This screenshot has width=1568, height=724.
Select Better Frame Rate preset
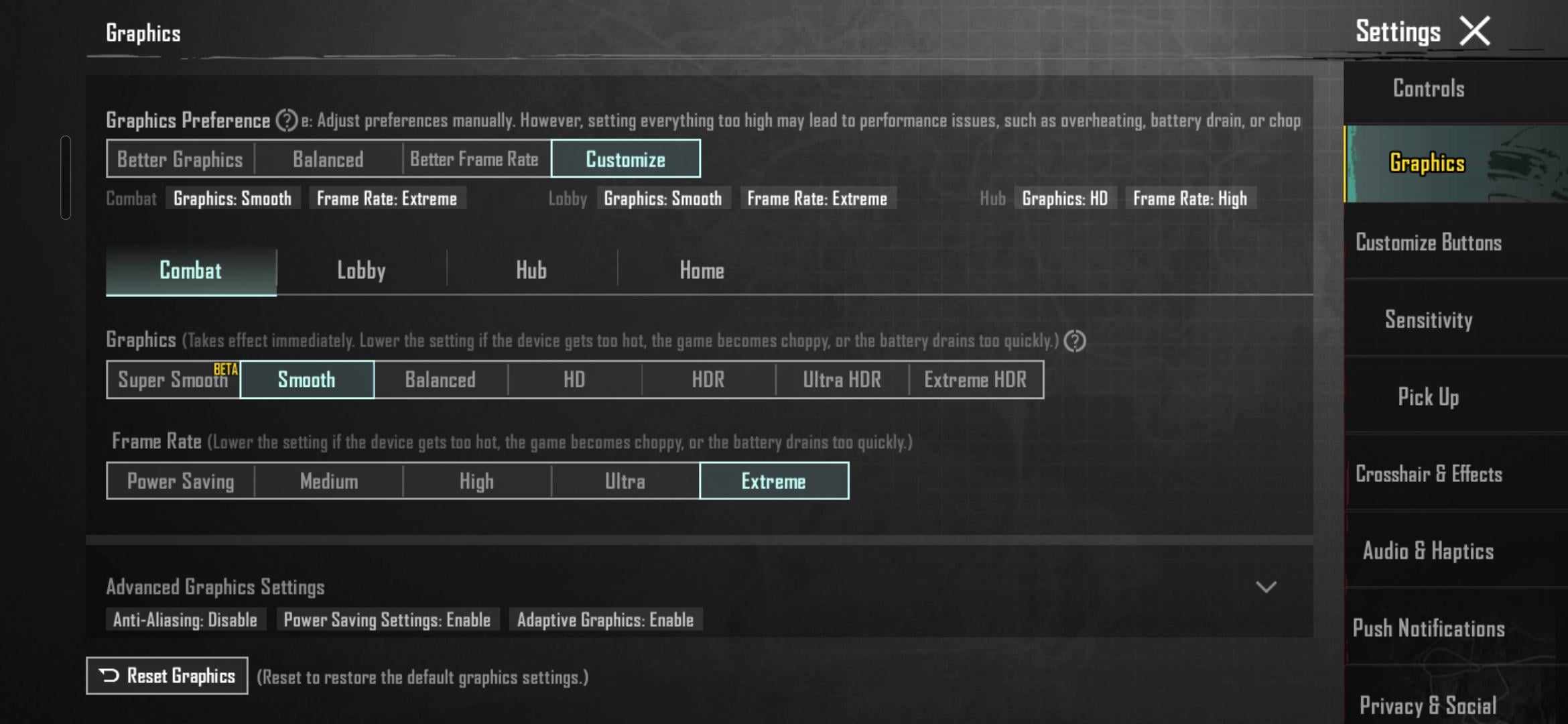[474, 159]
